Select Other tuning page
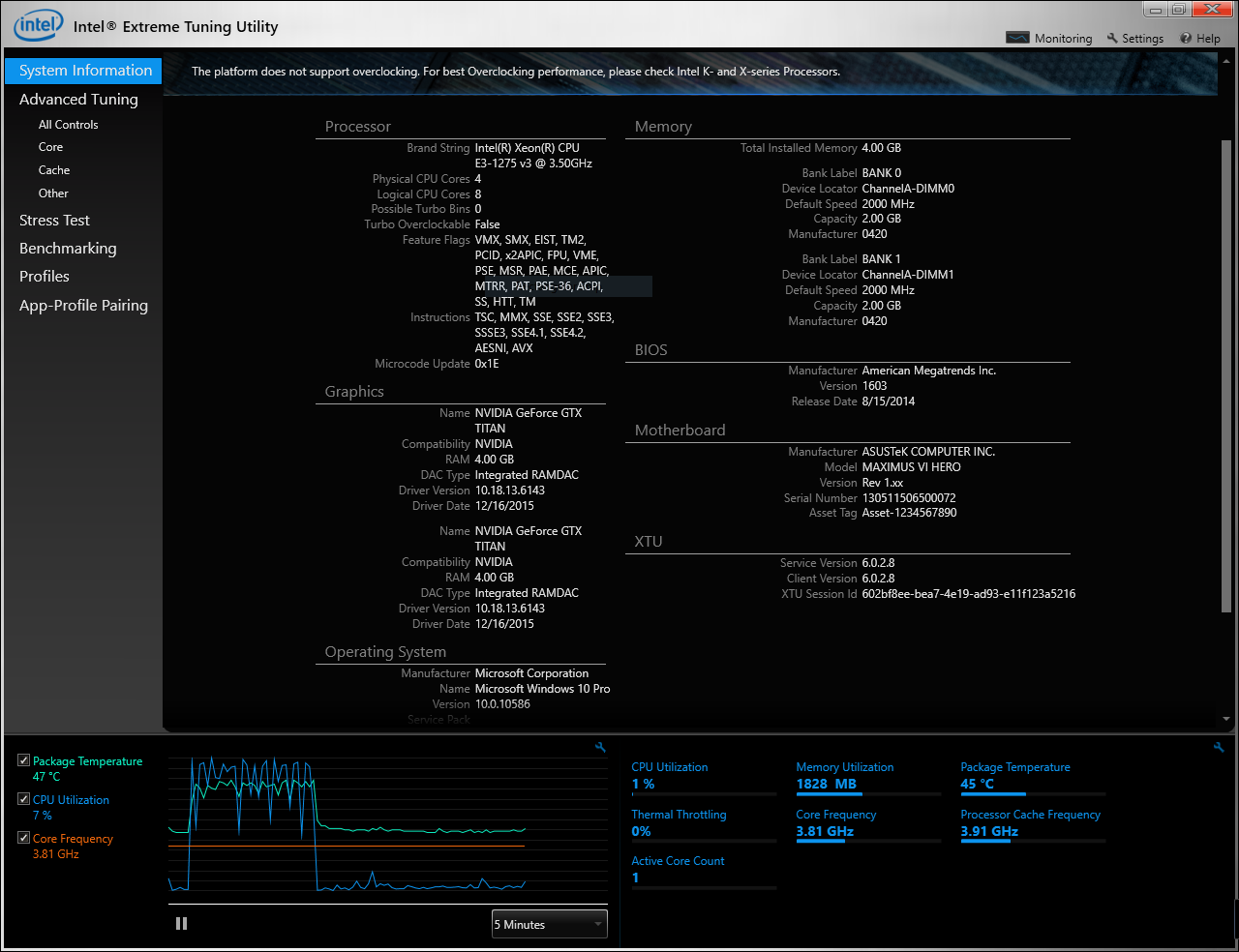The height and width of the screenshot is (952, 1239). (53, 193)
